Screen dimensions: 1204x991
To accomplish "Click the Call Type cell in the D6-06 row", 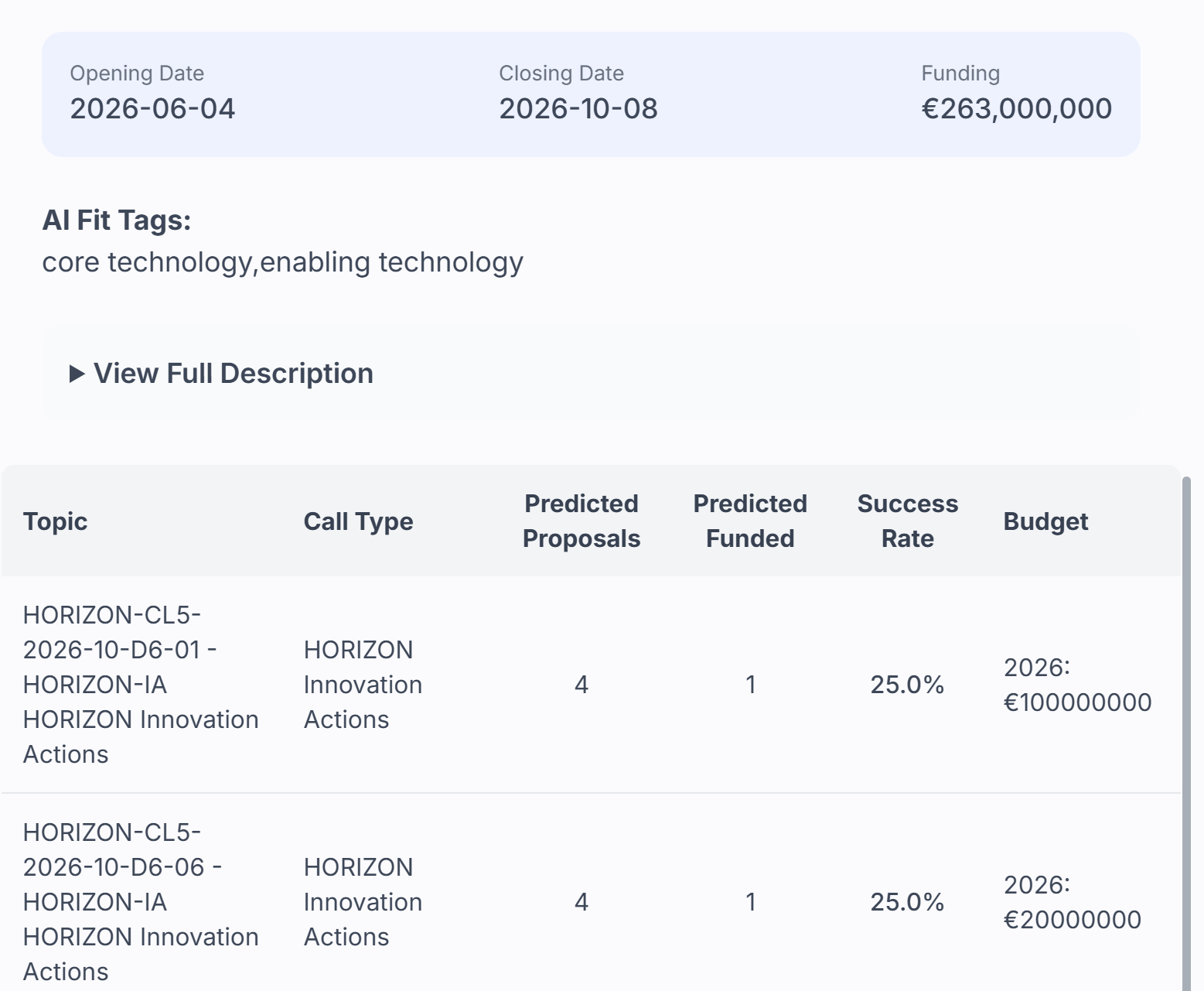I will pos(363,902).
